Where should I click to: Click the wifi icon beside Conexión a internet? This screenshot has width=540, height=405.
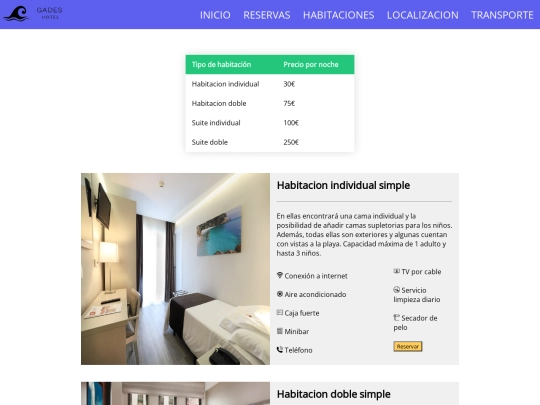(280, 275)
